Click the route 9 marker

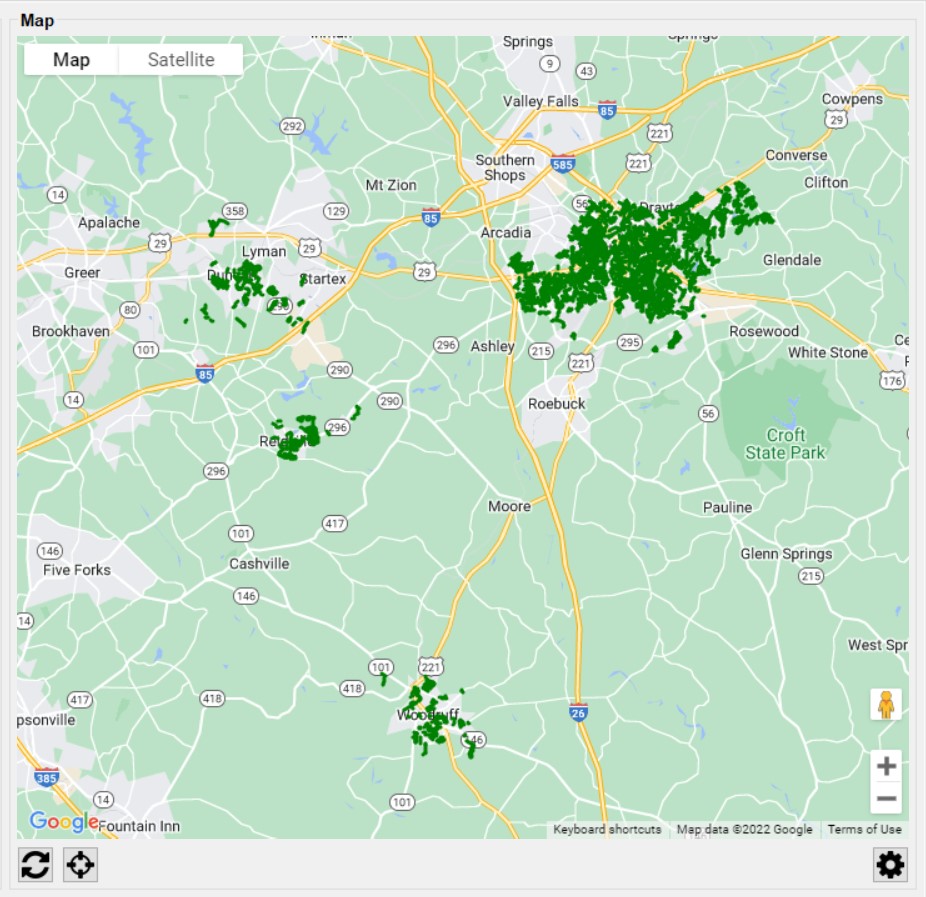(550, 63)
